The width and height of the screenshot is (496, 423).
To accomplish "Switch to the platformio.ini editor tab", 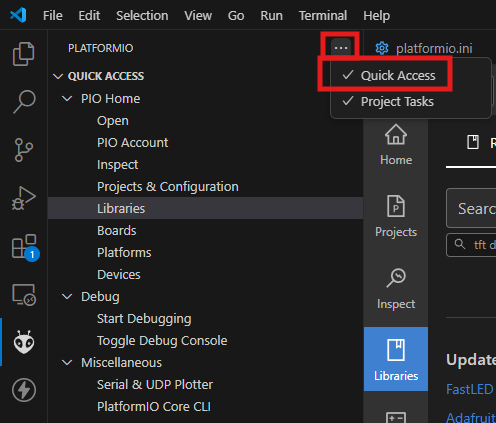I will pyautogui.click(x=424, y=48).
